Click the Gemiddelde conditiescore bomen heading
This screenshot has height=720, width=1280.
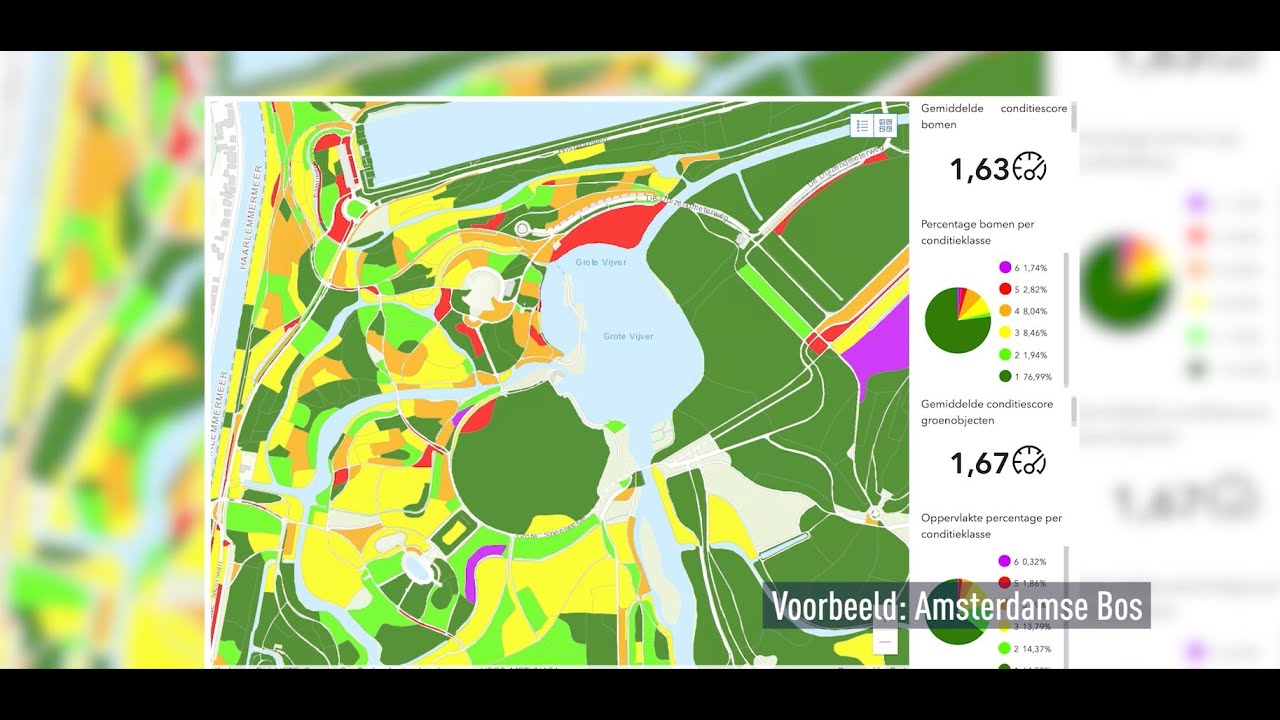click(994, 116)
